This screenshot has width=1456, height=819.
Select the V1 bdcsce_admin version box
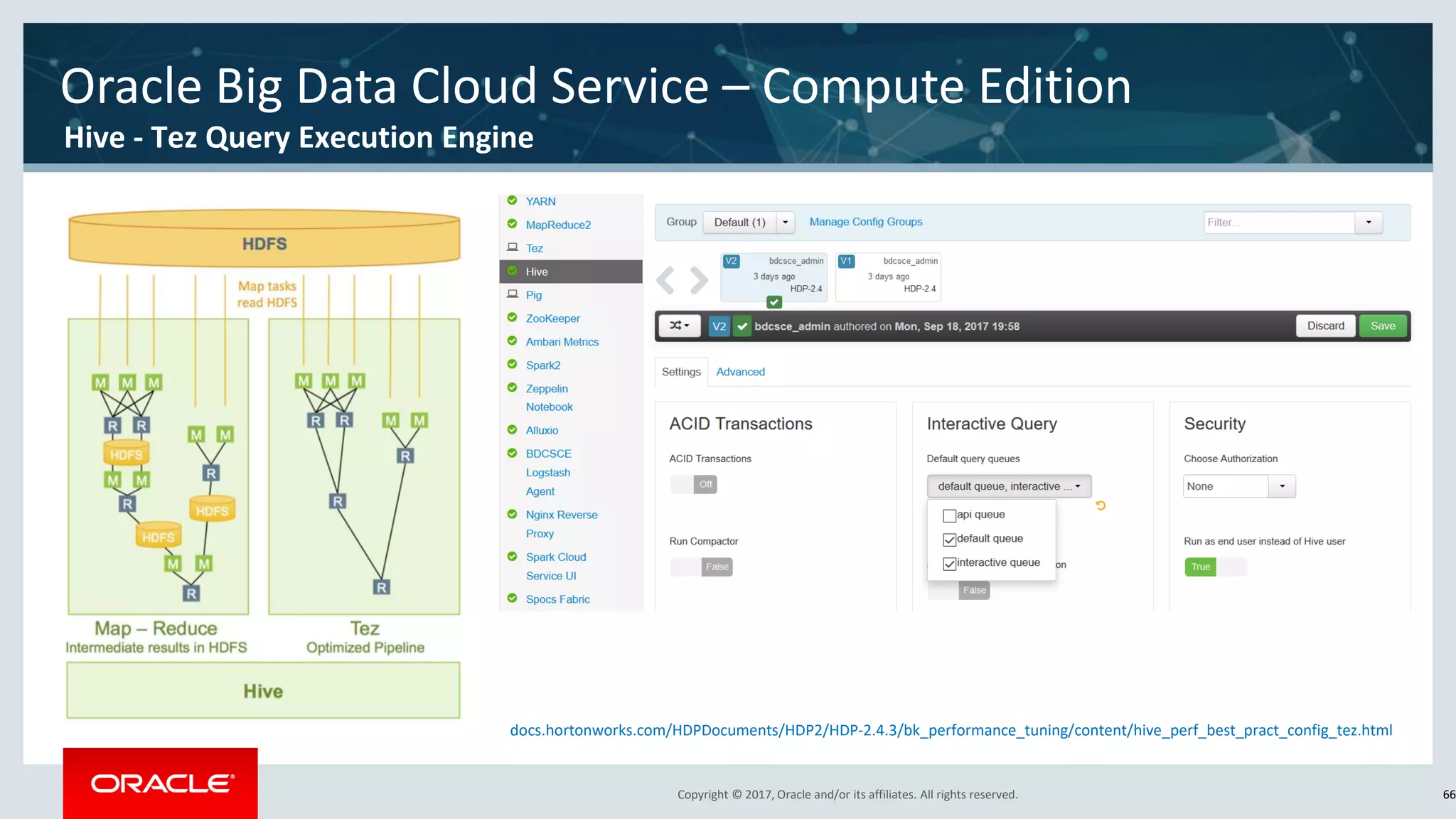889,277
